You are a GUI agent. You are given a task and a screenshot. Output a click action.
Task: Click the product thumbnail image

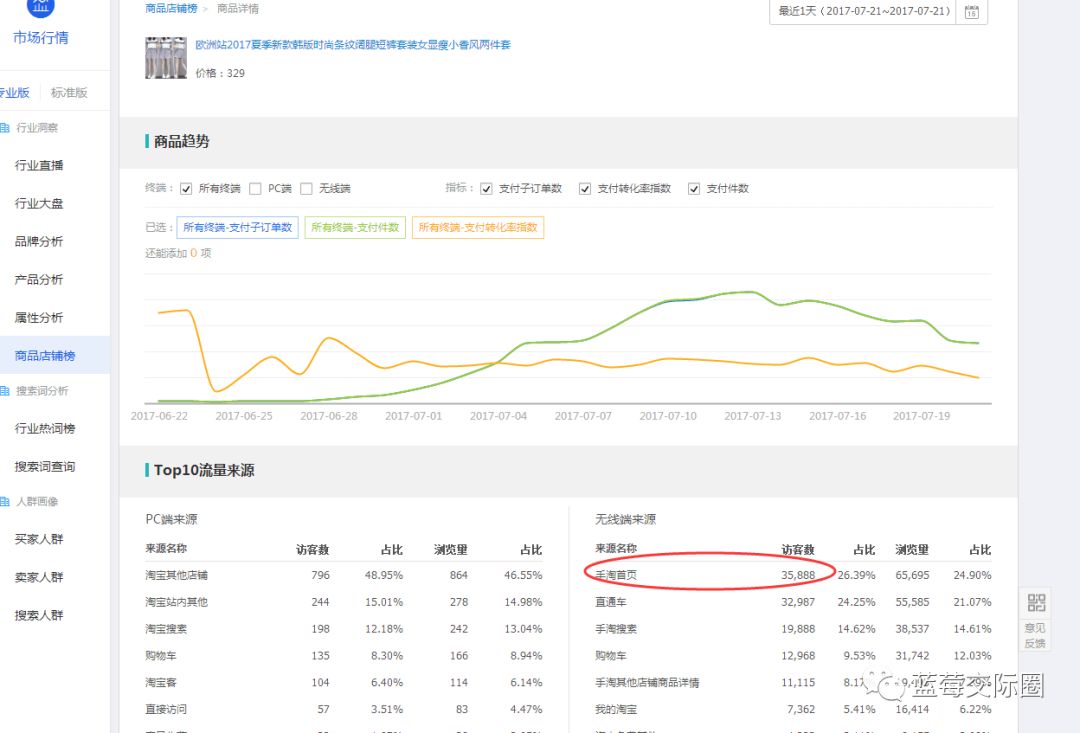[165, 58]
